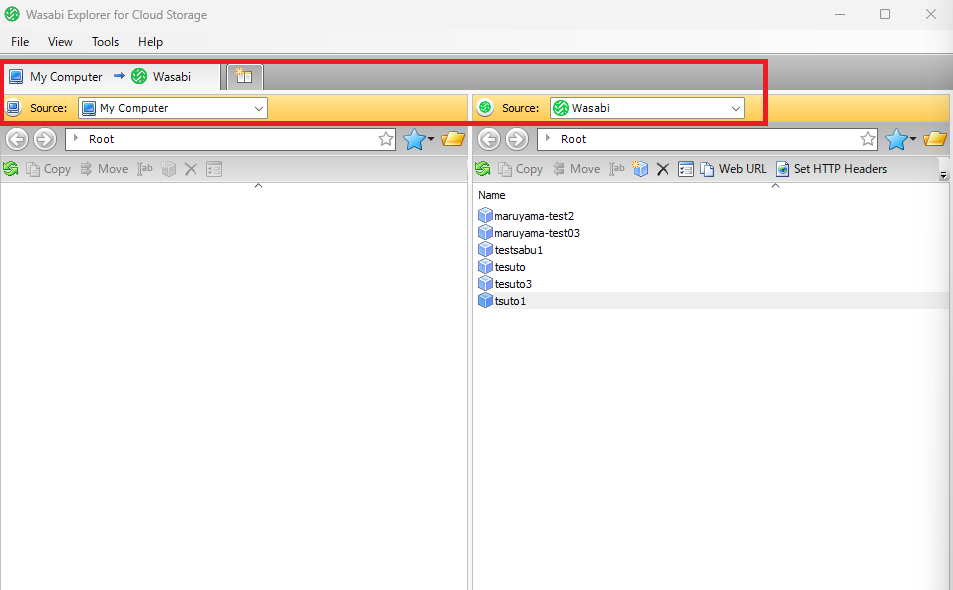Open the folder browse icon in Wasabi pane

pyautogui.click(x=935, y=139)
